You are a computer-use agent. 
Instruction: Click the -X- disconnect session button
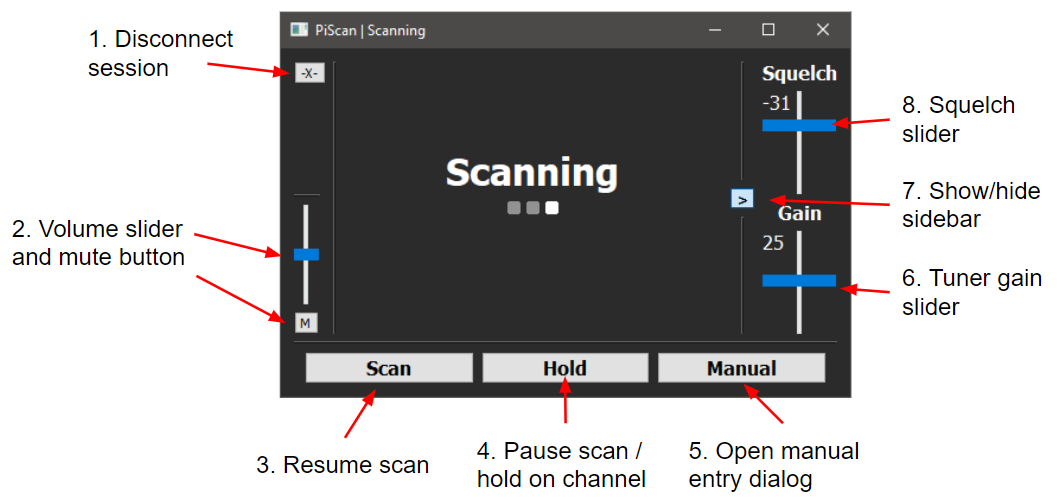[x=309, y=73]
